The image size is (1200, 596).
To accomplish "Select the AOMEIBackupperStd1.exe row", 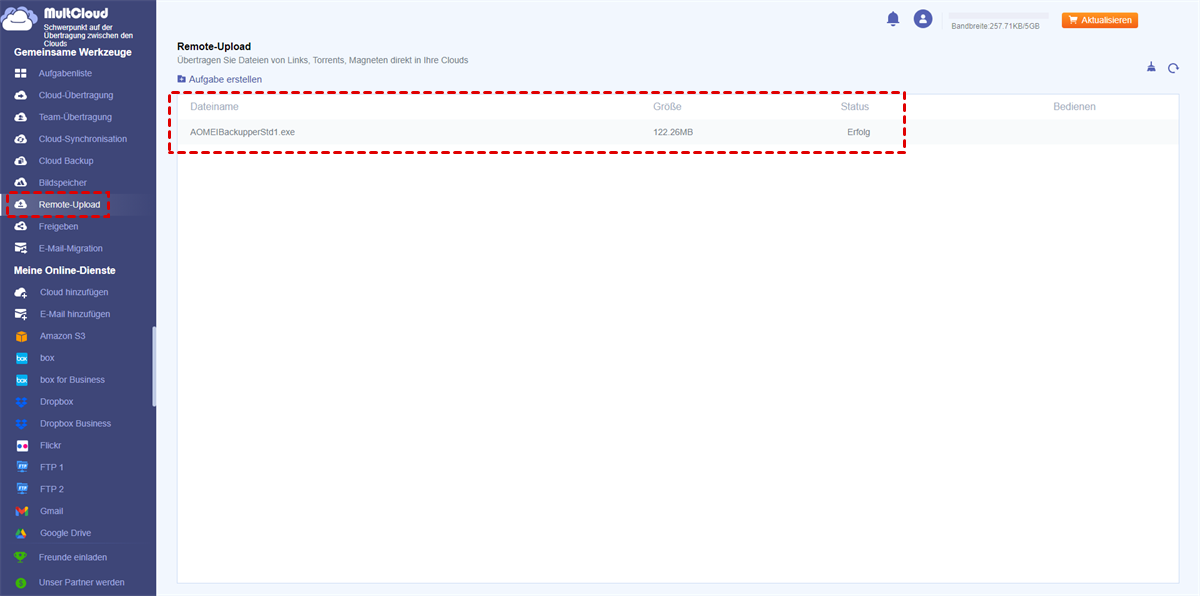I will coord(678,132).
